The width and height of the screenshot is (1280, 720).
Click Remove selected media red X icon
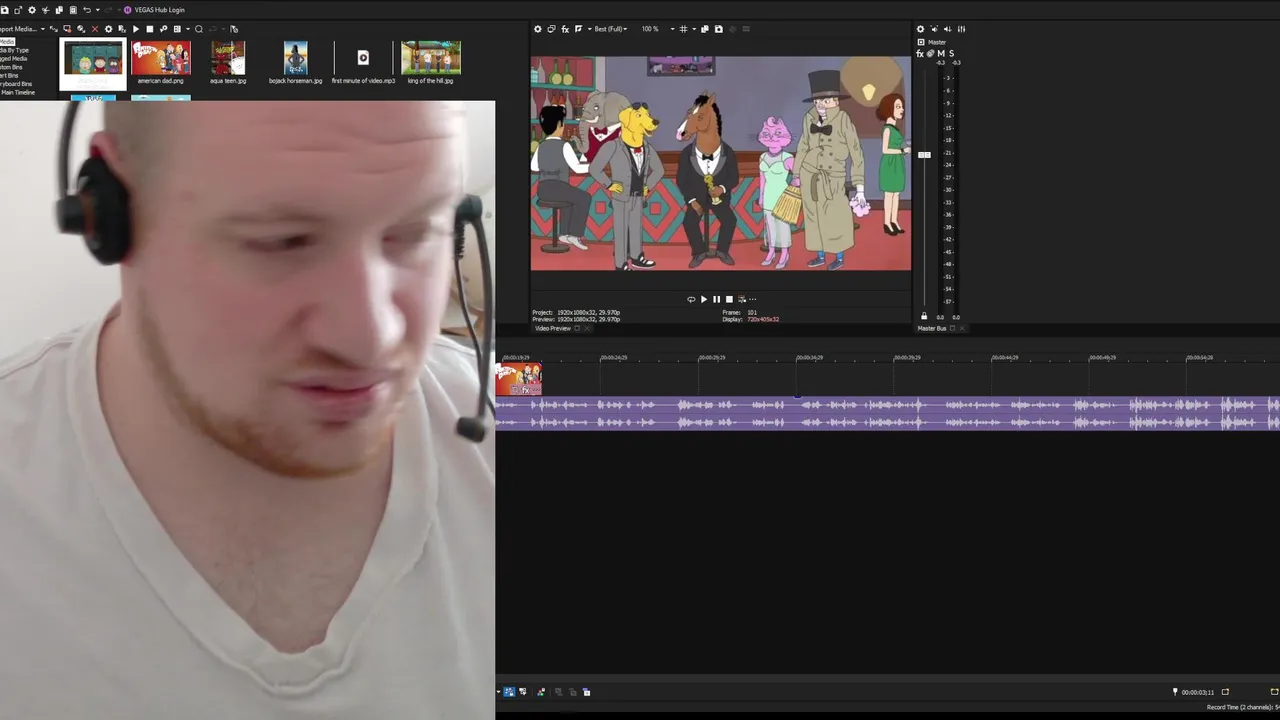95,29
